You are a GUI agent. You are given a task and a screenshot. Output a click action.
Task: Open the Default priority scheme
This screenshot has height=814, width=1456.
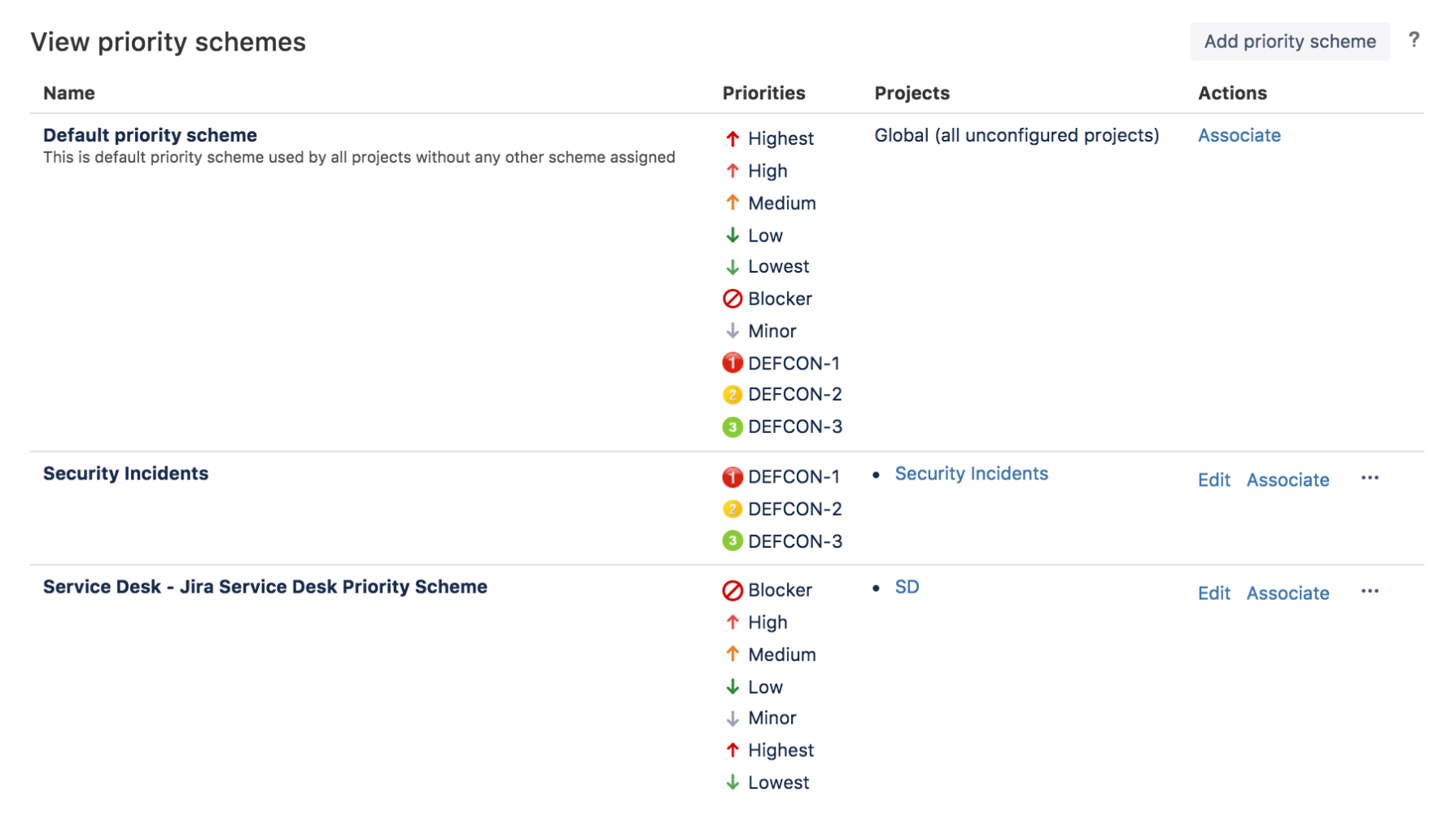(x=150, y=134)
